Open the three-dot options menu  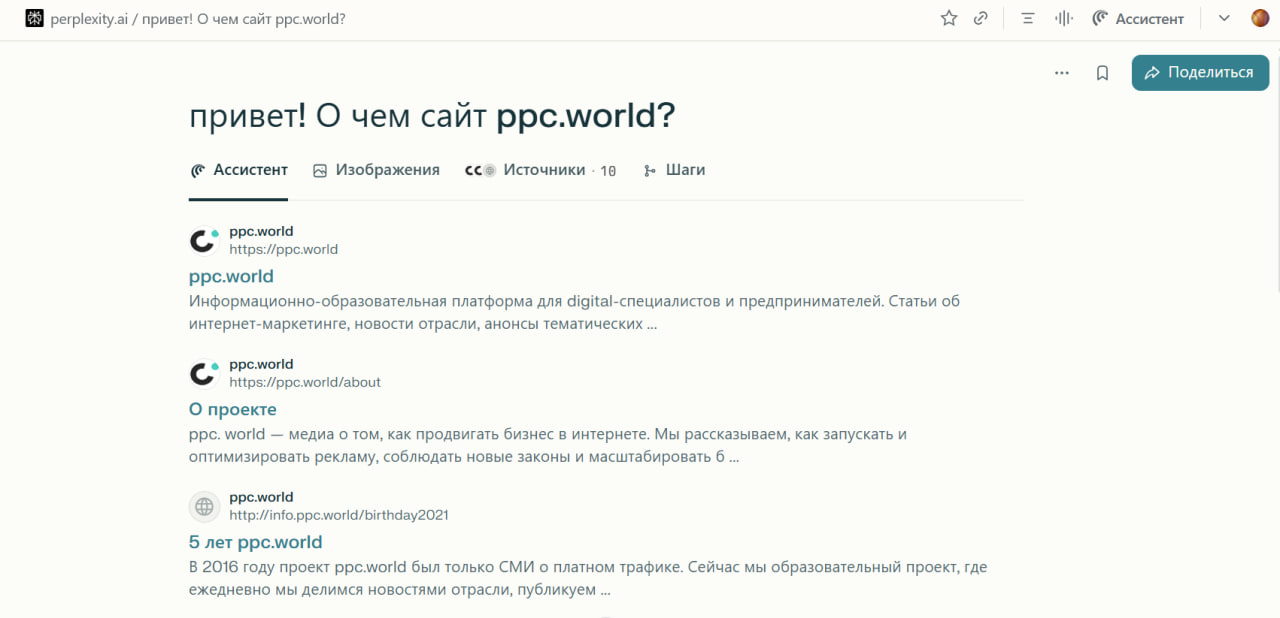click(1061, 72)
